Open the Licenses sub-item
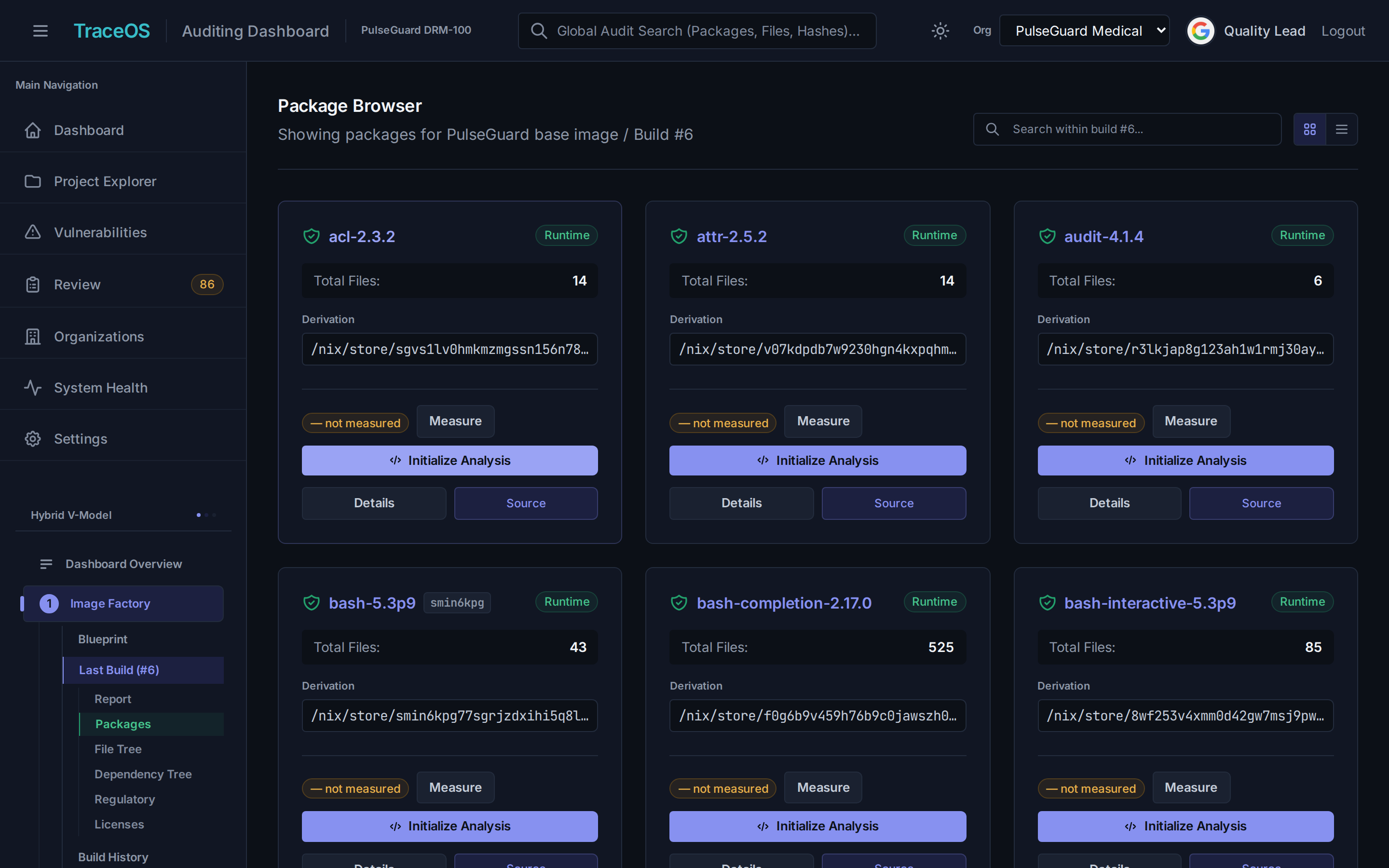The image size is (1389, 868). tap(119, 825)
